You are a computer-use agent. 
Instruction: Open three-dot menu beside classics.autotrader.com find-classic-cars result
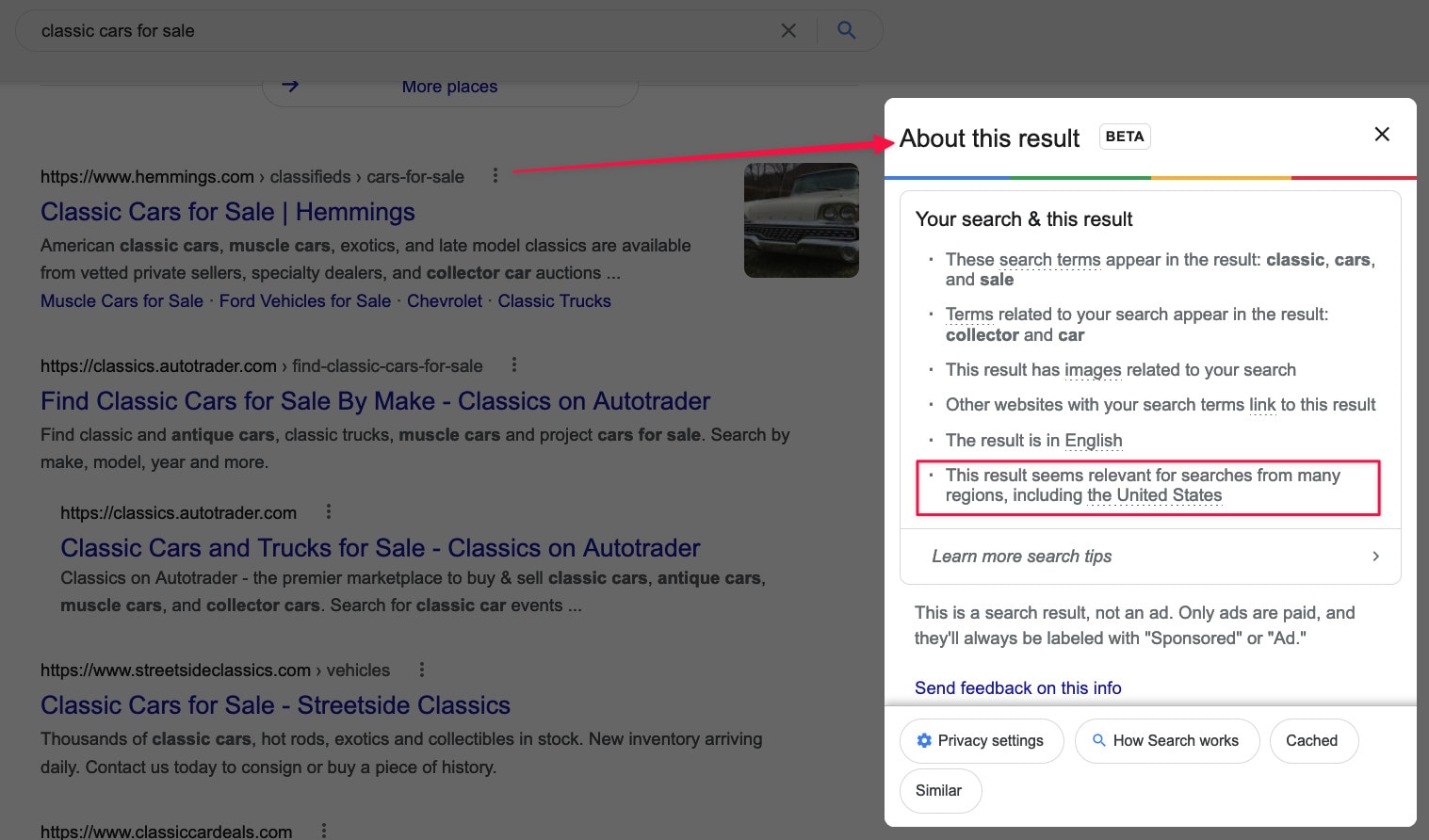coord(513,364)
